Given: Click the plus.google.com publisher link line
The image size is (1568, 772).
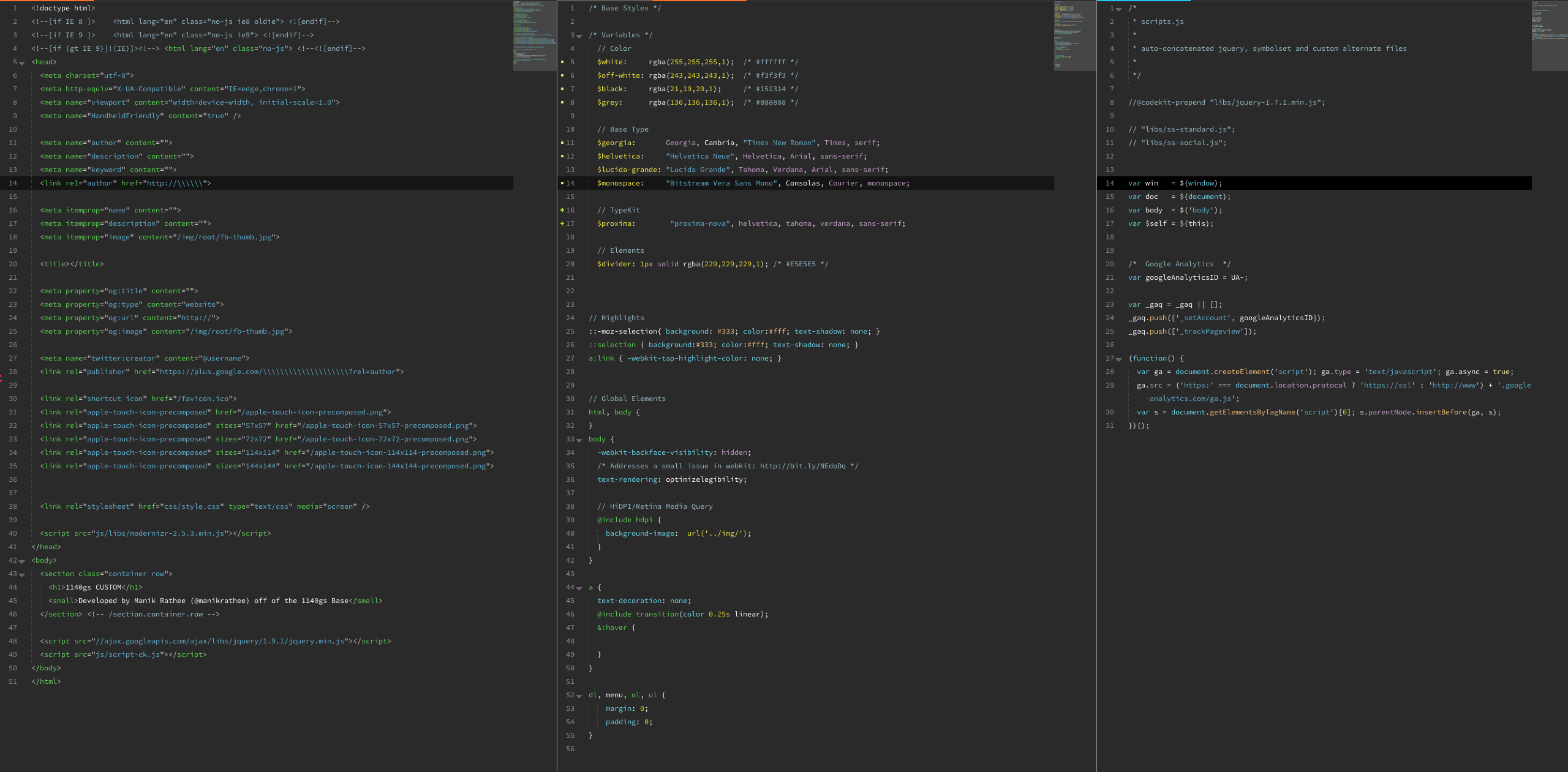Looking at the screenshot, I should pyautogui.click(x=222, y=372).
